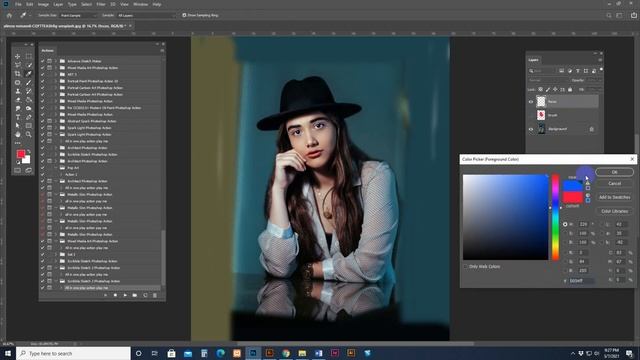
Task: Select the H hue radio button
Action: [x=565, y=224]
